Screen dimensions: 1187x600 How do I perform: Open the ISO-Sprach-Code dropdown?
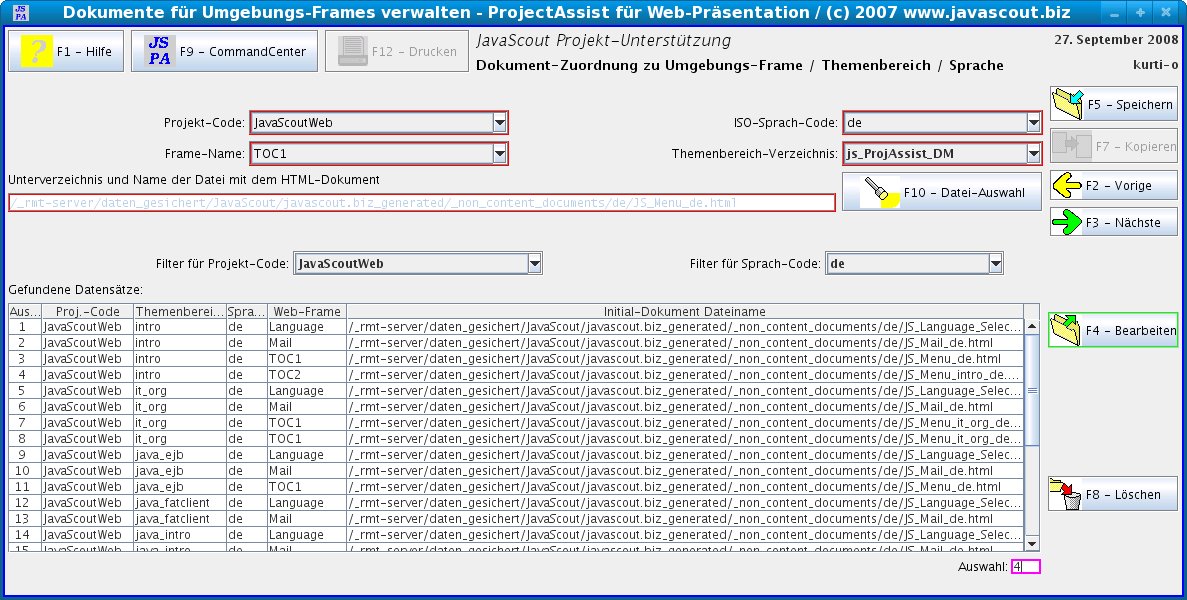[1033, 123]
